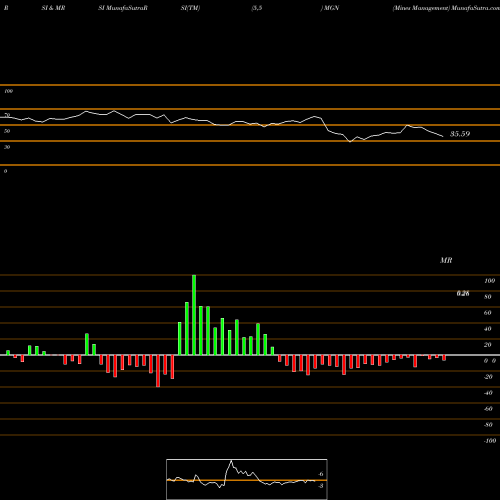Open the mini overview chart at bottom

coord(247,479)
